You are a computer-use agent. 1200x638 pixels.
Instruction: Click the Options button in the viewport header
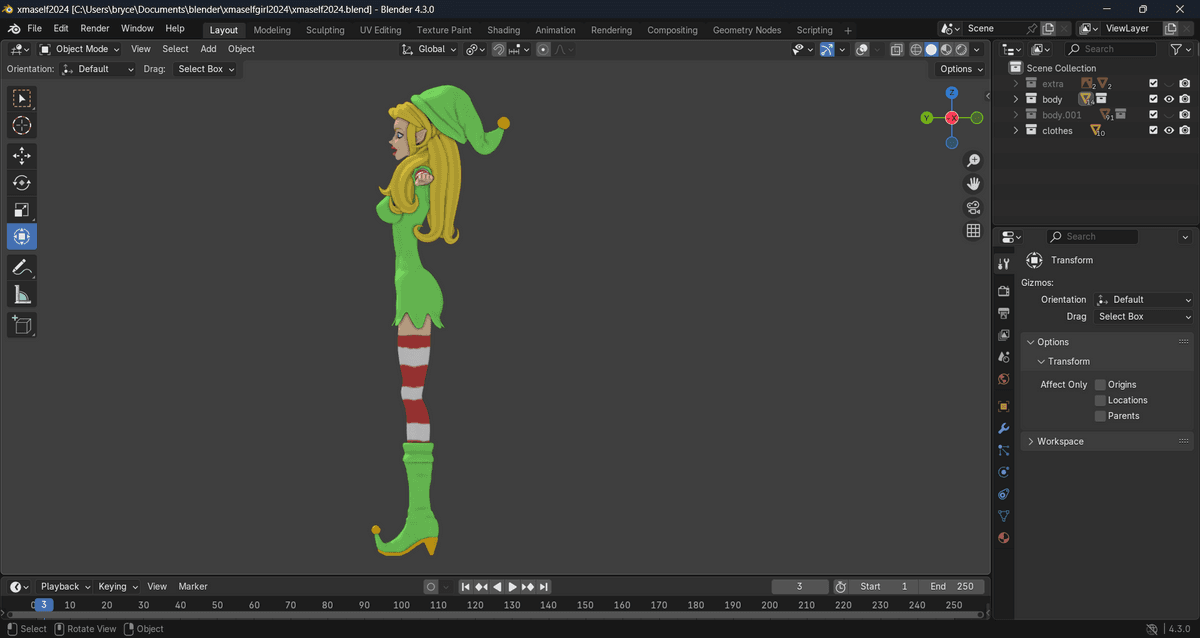[961, 69]
